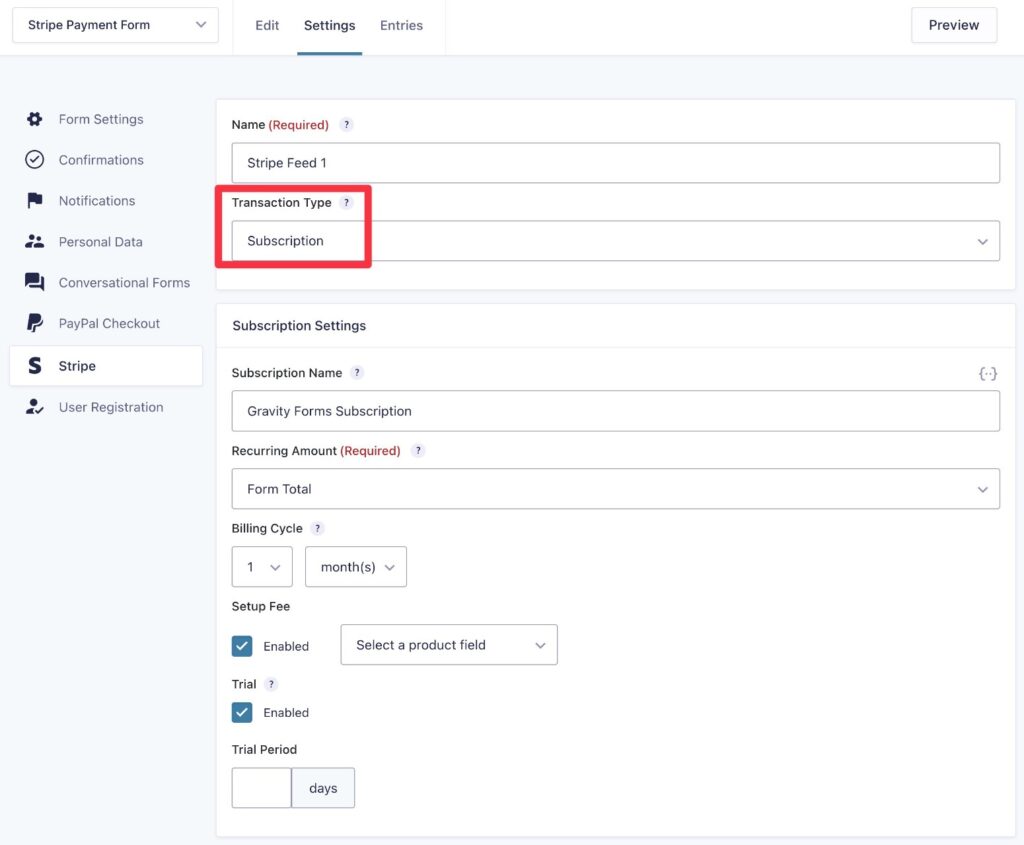Expand the Billing Cycle month(s) dropdown
This screenshot has width=1024, height=845.
coord(355,566)
